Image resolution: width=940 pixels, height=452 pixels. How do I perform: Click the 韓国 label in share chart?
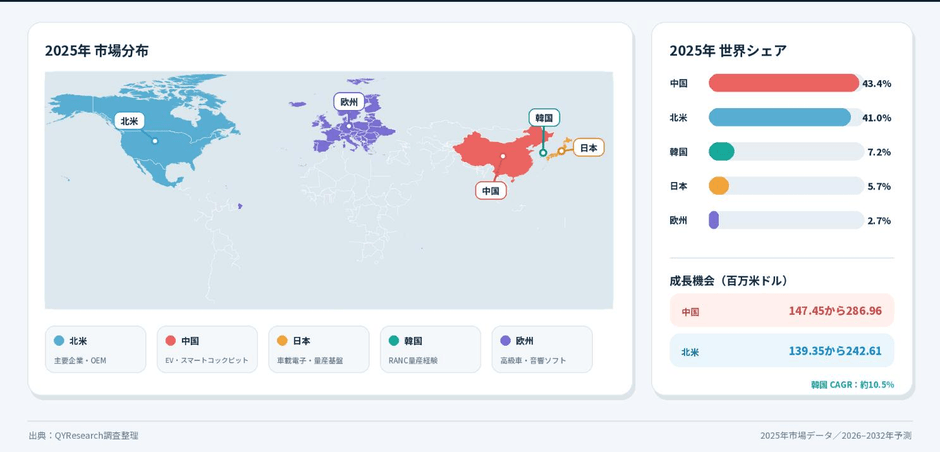[x=679, y=152]
